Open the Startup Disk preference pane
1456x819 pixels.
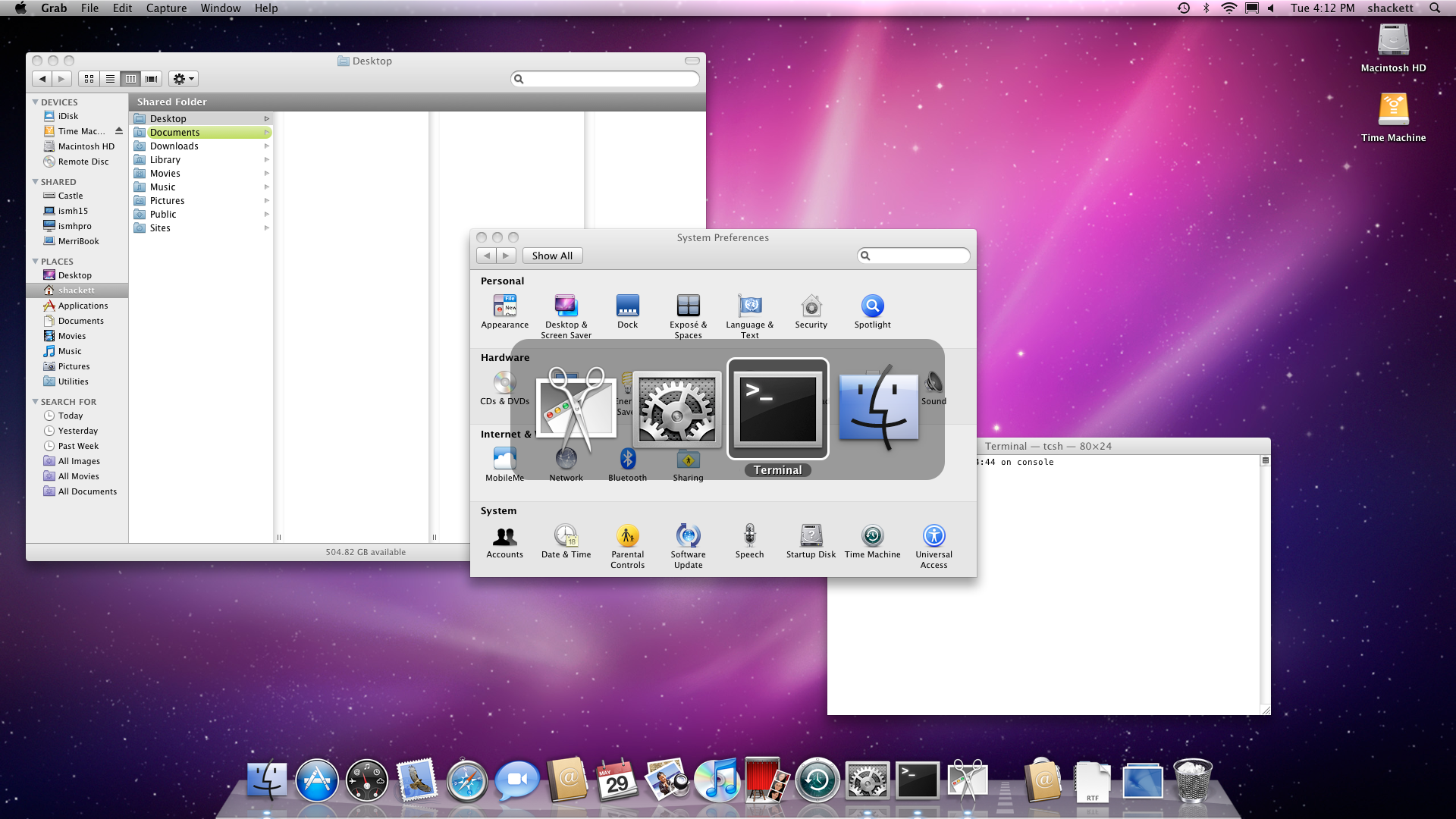click(811, 536)
